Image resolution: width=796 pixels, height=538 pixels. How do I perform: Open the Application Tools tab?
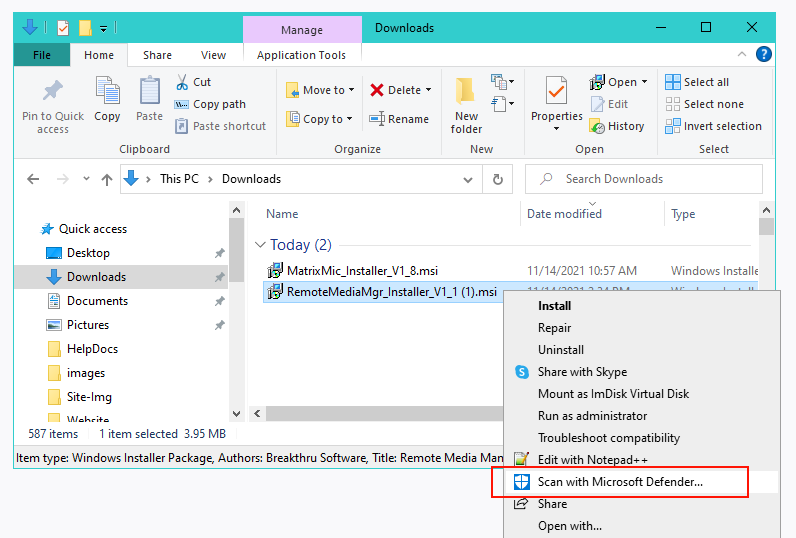[302, 55]
